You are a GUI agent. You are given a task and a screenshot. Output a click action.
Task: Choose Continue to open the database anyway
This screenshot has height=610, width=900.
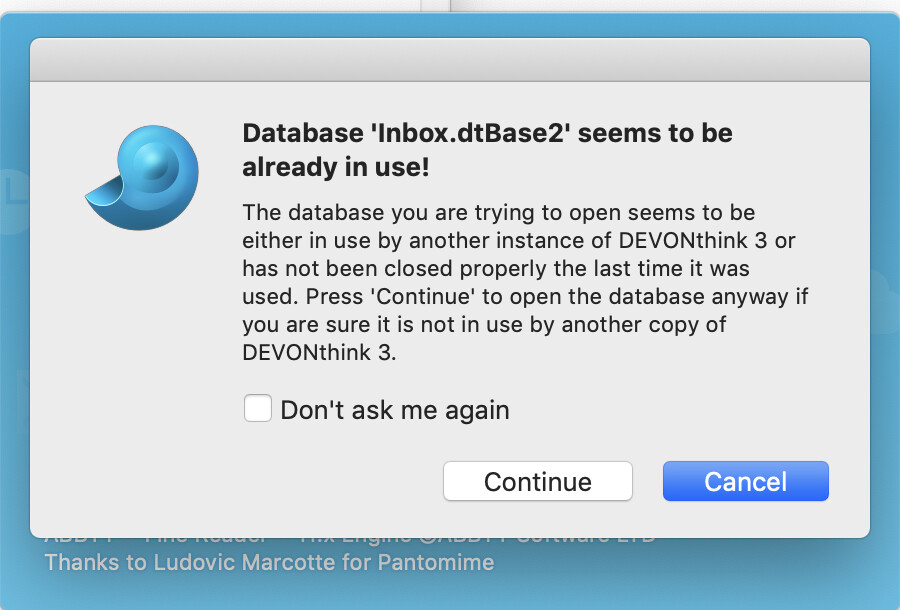click(538, 481)
